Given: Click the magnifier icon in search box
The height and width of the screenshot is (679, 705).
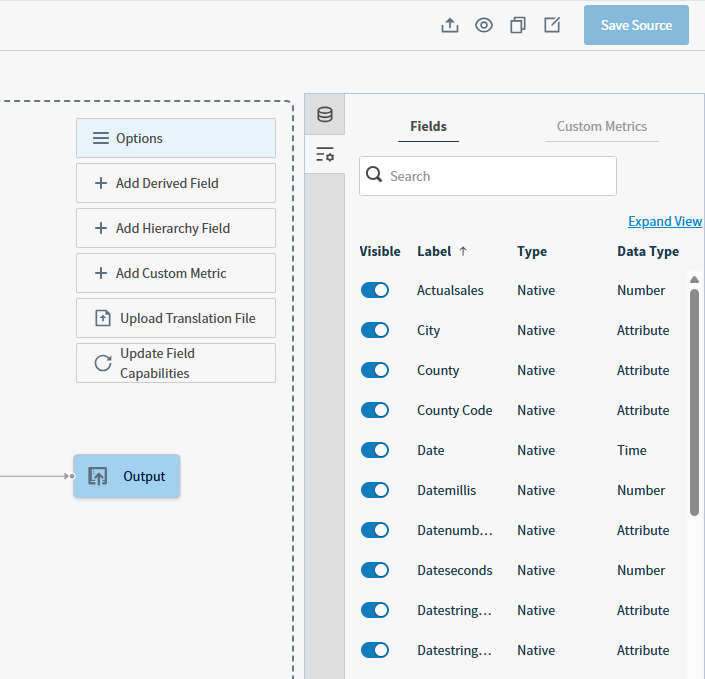Looking at the screenshot, I should pyautogui.click(x=374, y=174).
